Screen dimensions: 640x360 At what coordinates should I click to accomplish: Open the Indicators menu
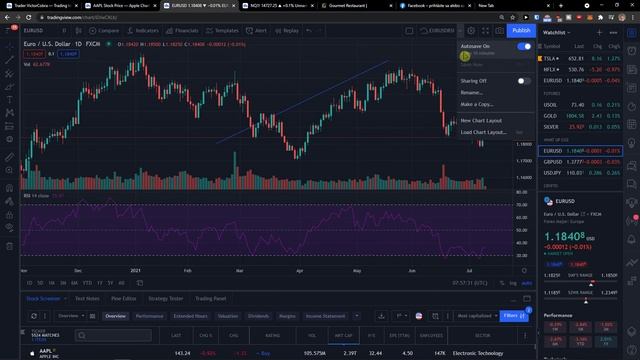(x=142, y=31)
